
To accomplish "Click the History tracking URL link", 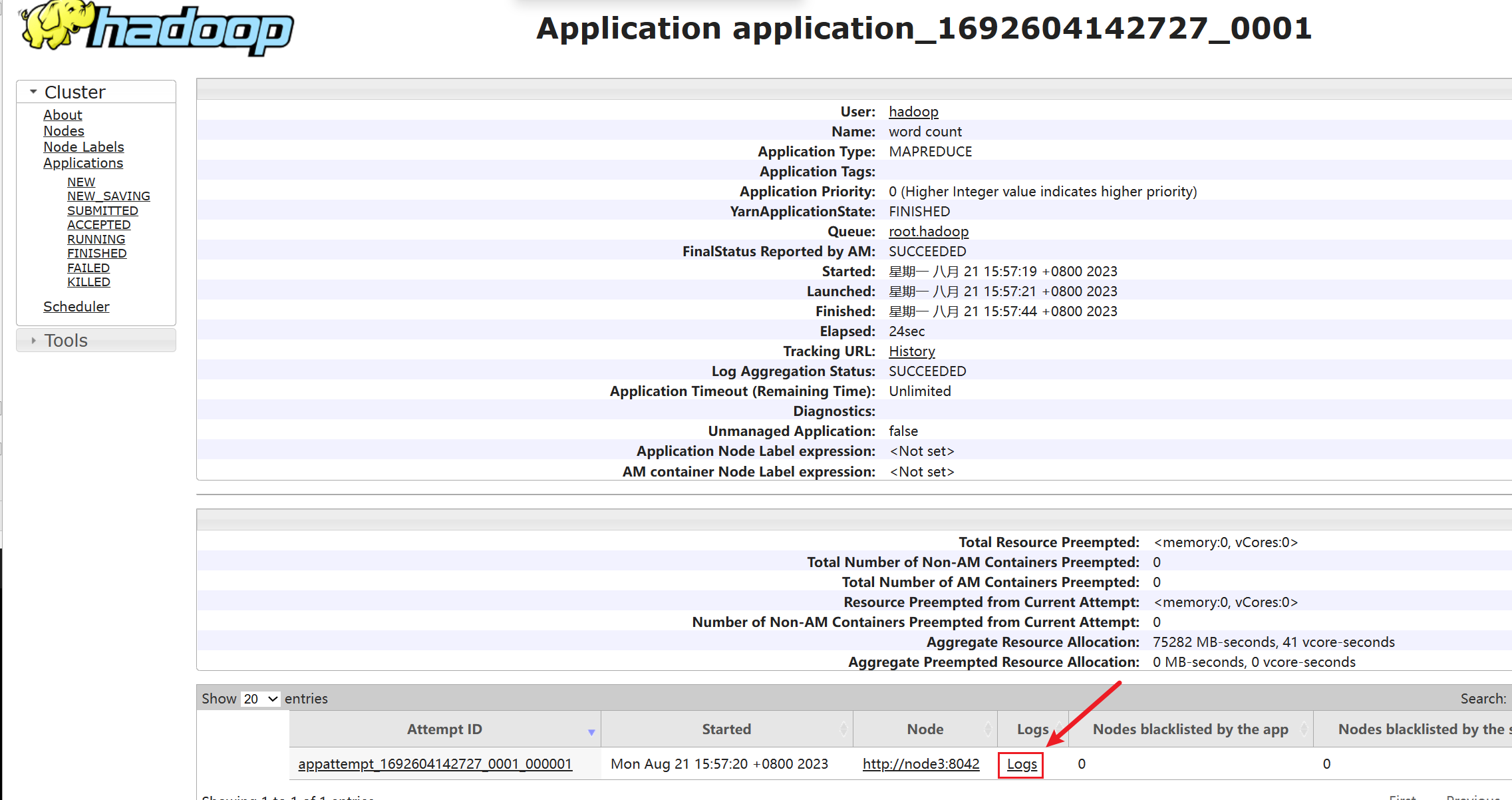I will pyautogui.click(x=910, y=351).
